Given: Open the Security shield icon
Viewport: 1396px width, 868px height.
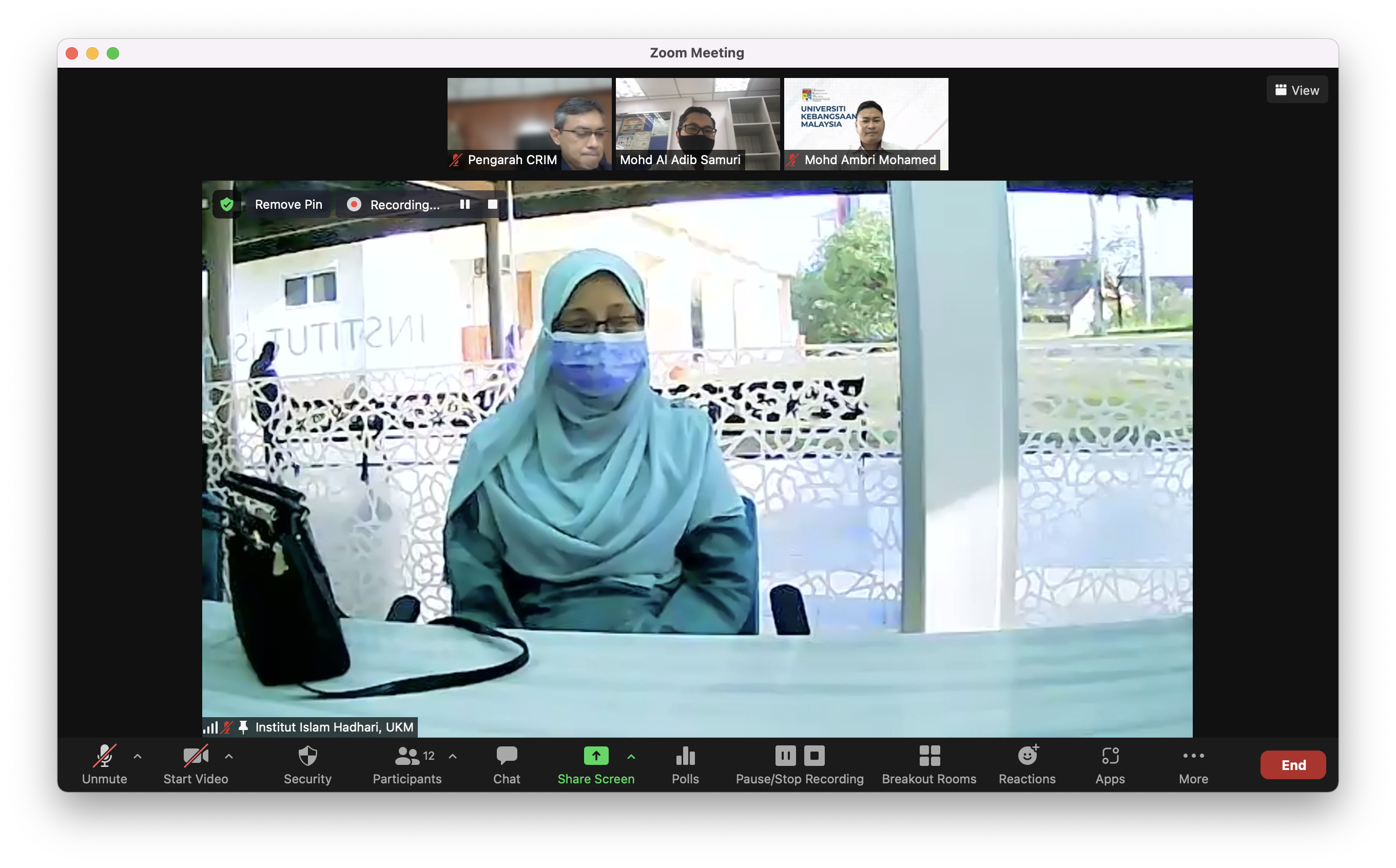Looking at the screenshot, I should point(307,757).
